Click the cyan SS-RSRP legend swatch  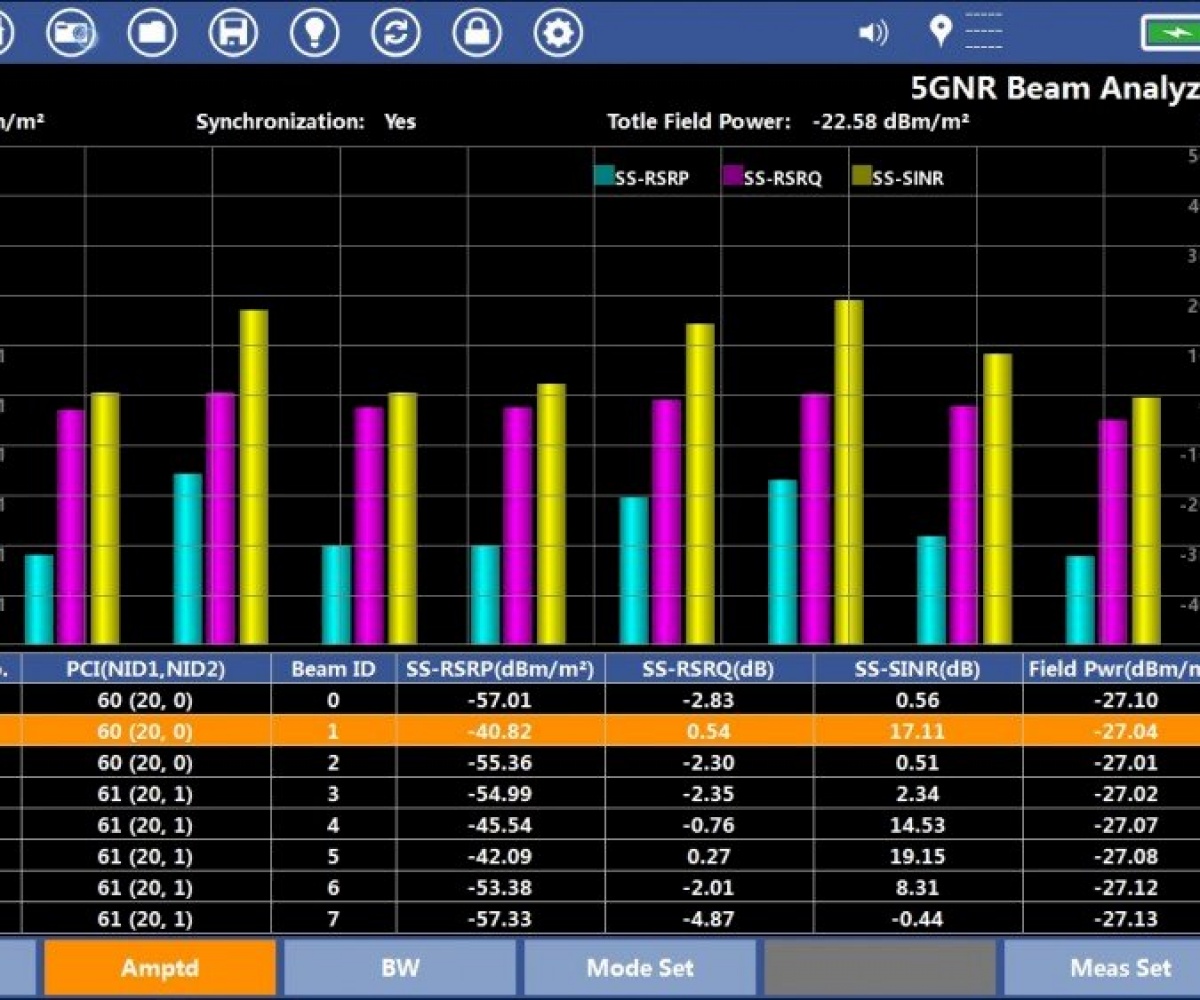(x=603, y=176)
